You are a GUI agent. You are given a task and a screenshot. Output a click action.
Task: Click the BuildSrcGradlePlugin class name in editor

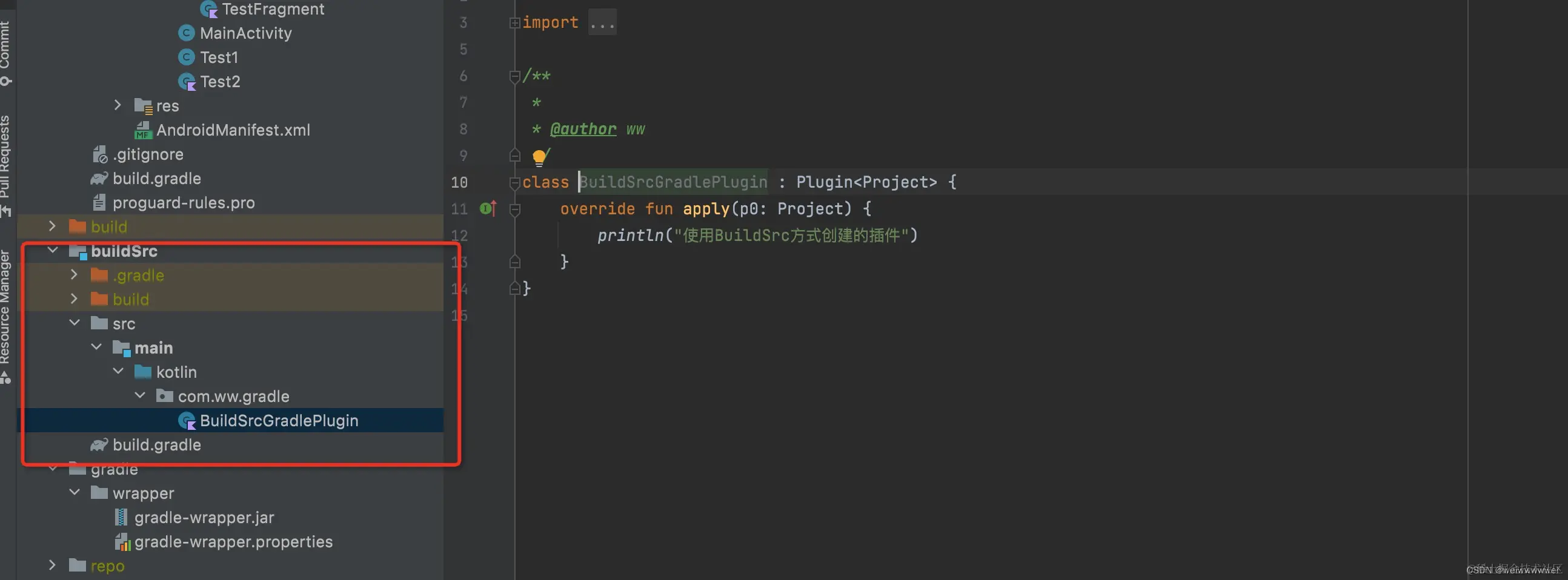coord(673,182)
